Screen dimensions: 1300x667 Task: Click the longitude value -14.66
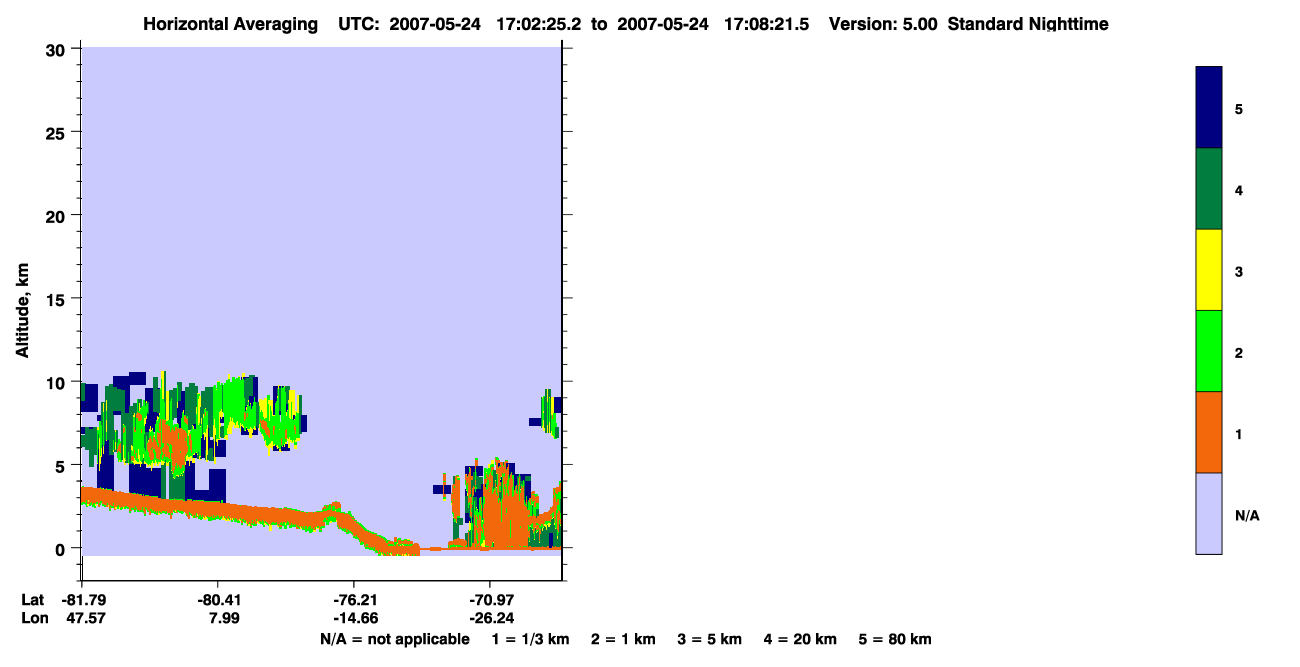(354, 618)
